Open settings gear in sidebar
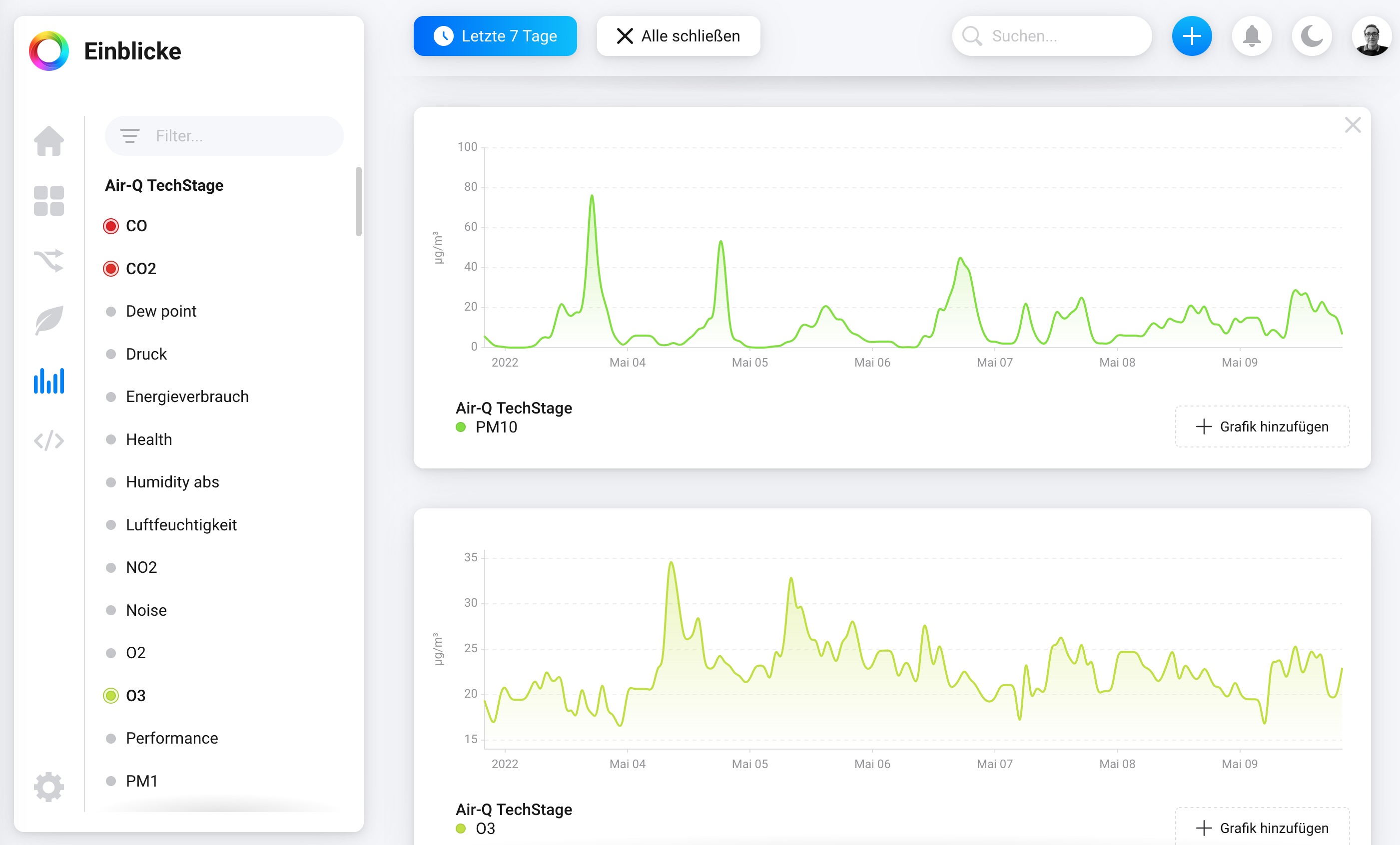Screen dimensions: 1400x845 [49, 787]
